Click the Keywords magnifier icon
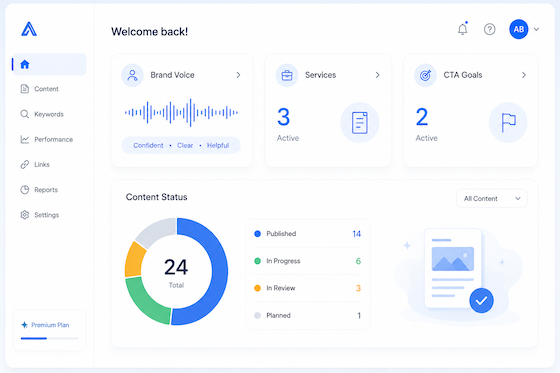 pyautogui.click(x=25, y=114)
